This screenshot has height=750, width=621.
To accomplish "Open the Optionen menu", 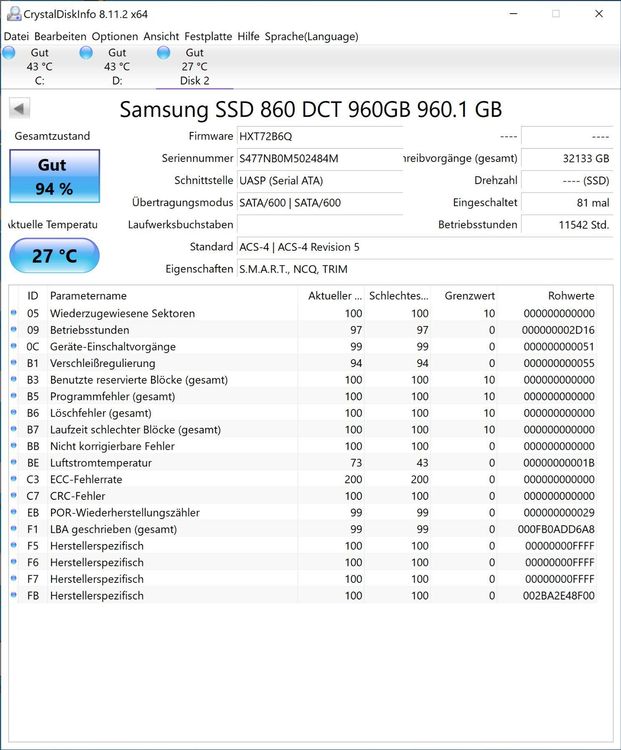I will coord(115,36).
